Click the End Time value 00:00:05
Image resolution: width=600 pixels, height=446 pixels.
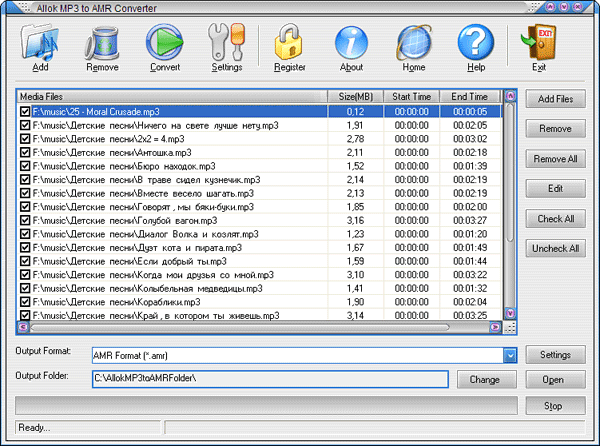470,112
